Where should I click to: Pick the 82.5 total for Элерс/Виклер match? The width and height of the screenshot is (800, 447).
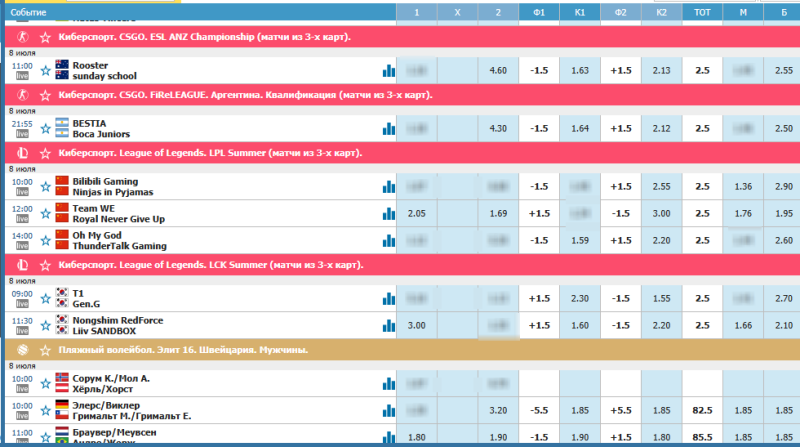(x=702, y=409)
